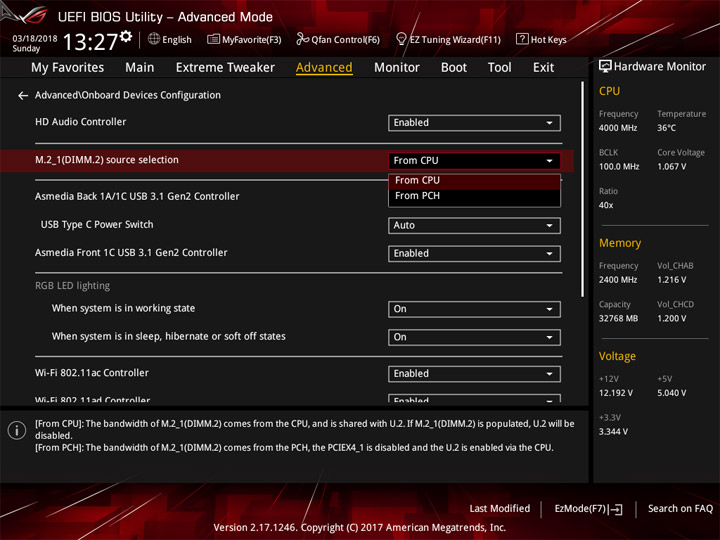Click the Hot Keys question mark icon

[522, 39]
